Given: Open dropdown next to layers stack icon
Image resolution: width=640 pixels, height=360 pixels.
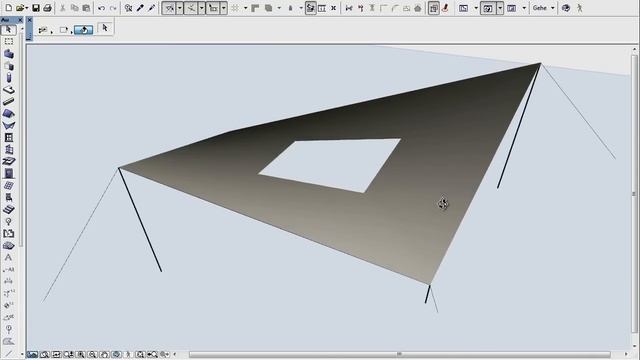Looking at the screenshot, I should 279,8.
